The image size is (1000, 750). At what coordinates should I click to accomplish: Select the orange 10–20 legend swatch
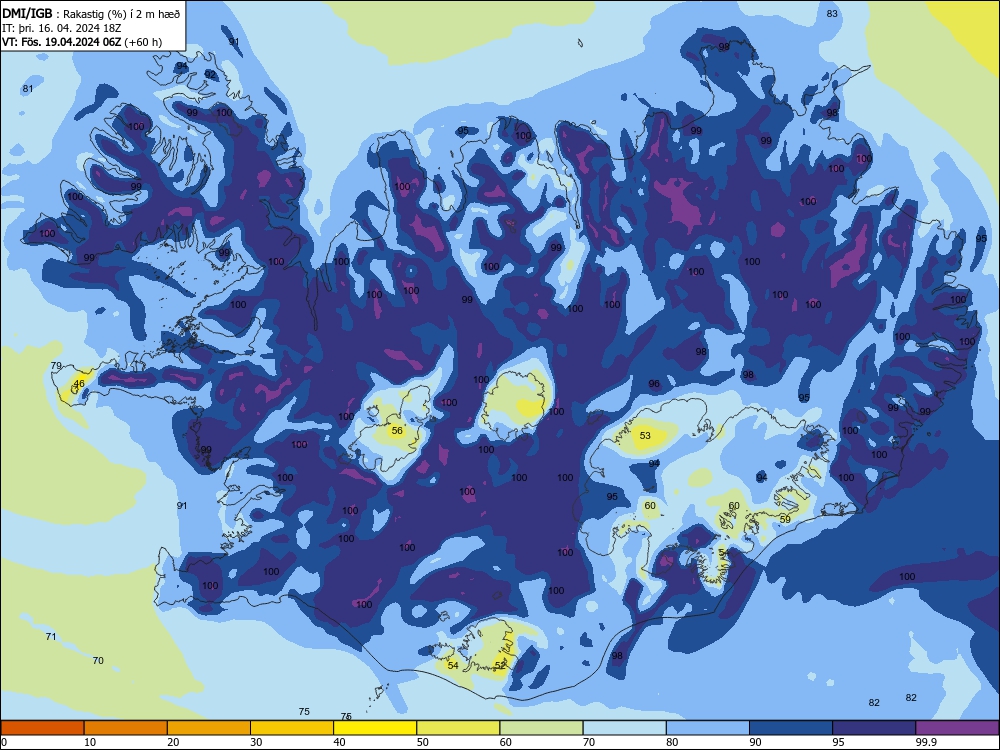126,728
